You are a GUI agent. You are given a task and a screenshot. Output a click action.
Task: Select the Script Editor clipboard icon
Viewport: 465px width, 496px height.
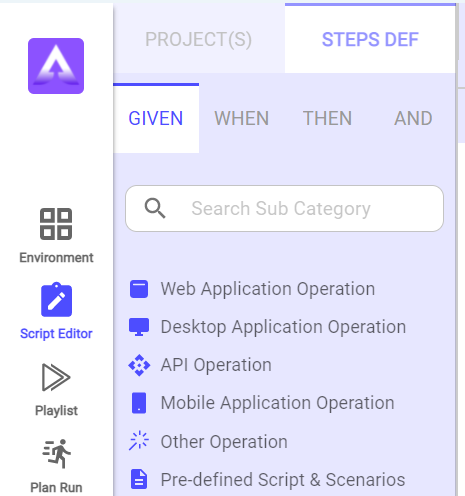(x=56, y=300)
